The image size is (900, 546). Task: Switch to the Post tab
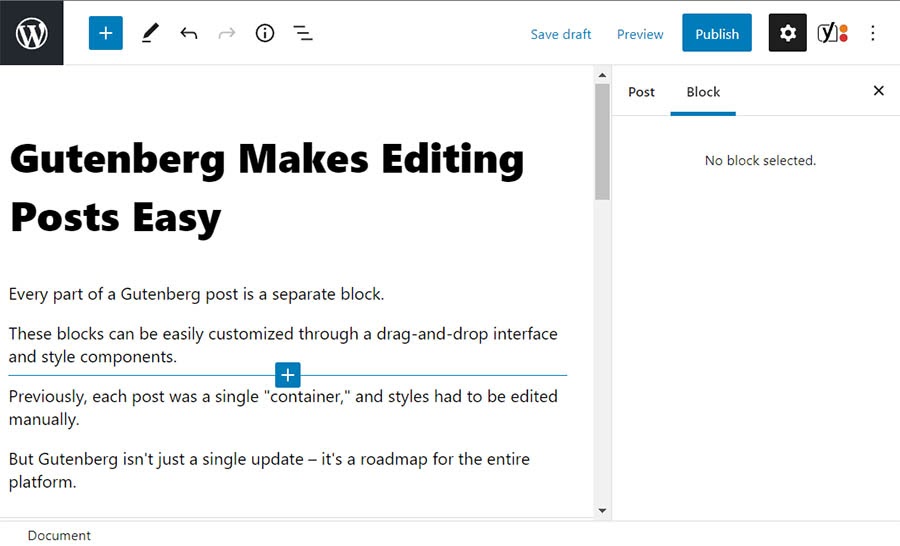point(641,92)
